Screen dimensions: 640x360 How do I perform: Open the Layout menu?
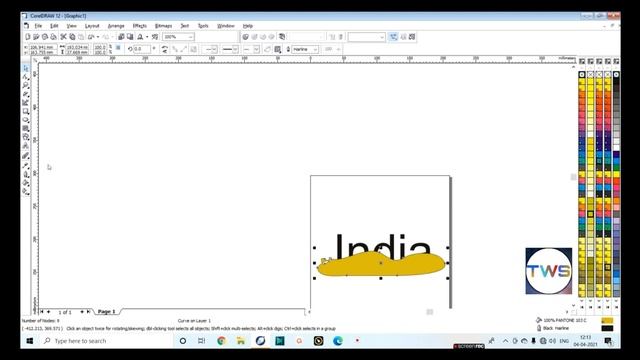[92, 26]
